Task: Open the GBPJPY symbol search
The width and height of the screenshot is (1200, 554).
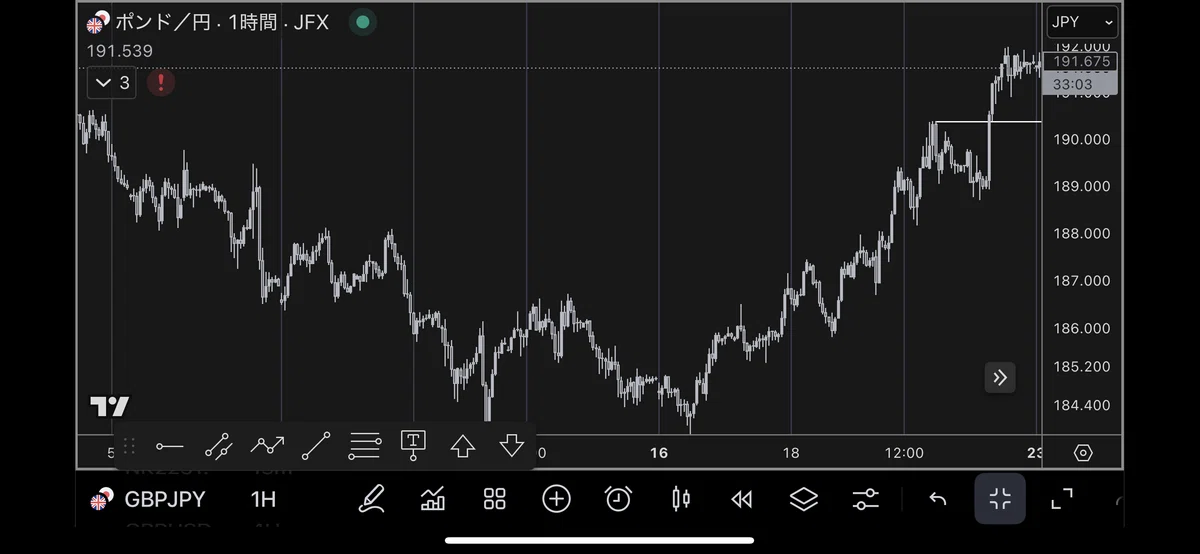Action: (x=152, y=499)
